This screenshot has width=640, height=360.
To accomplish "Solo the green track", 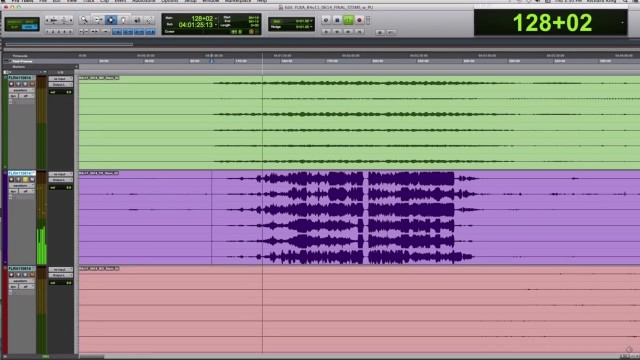I will (25, 84).
